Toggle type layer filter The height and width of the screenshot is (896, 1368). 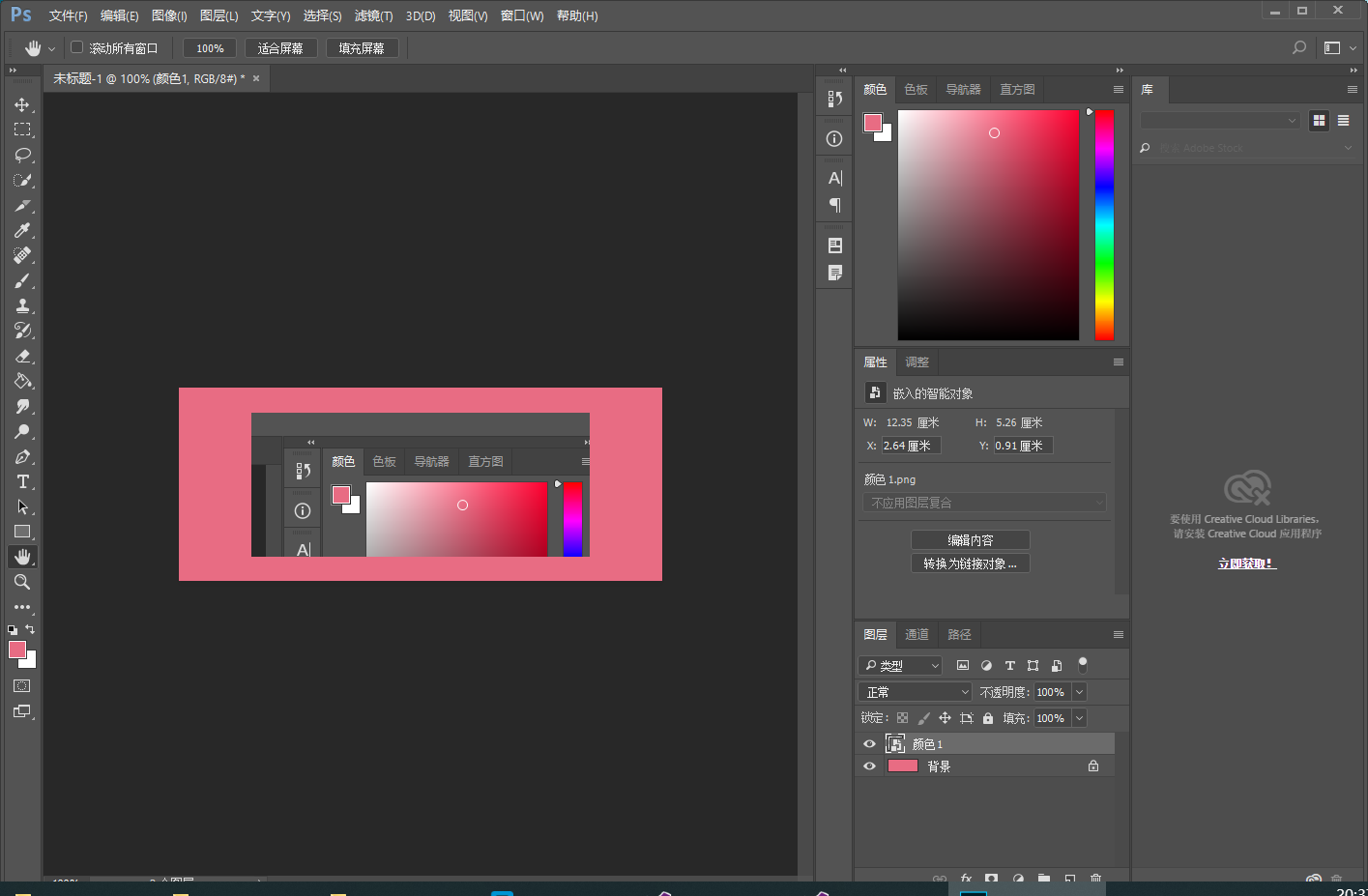coord(1009,665)
